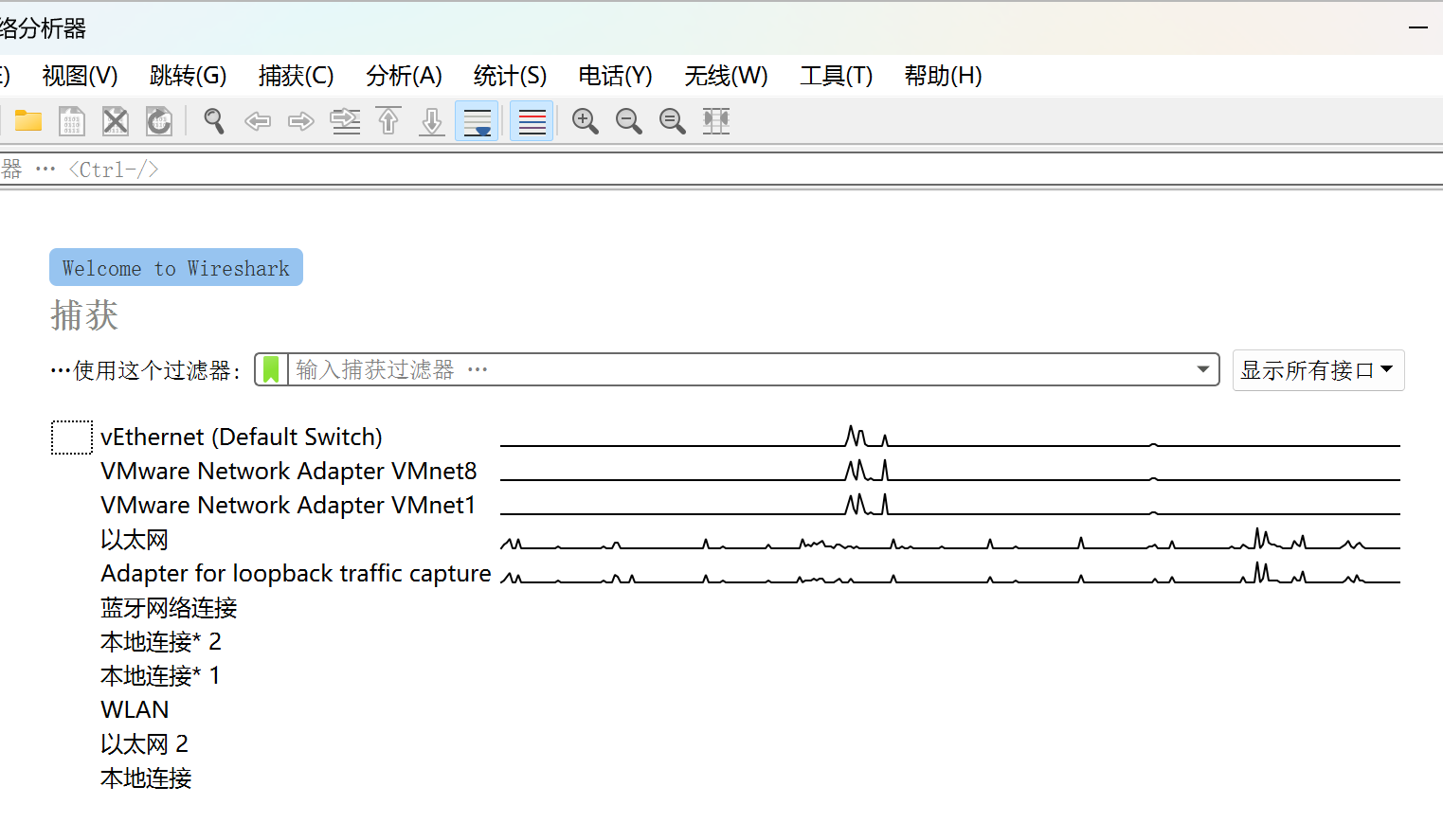The height and width of the screenshot is (840, 1443).
Task: Click the go to last packet icon
Action: (432, 121)
